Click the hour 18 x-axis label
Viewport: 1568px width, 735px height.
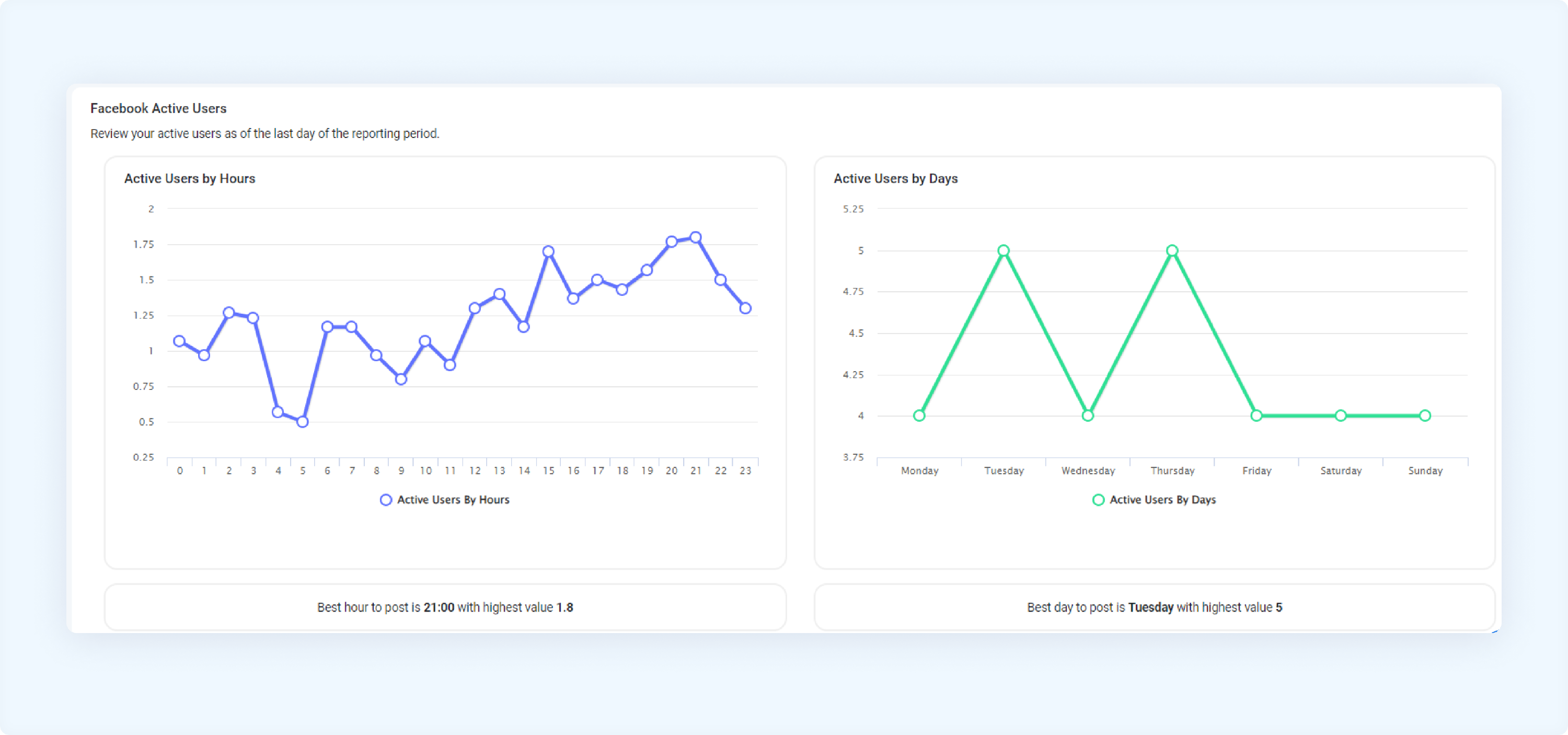[622, 470]
